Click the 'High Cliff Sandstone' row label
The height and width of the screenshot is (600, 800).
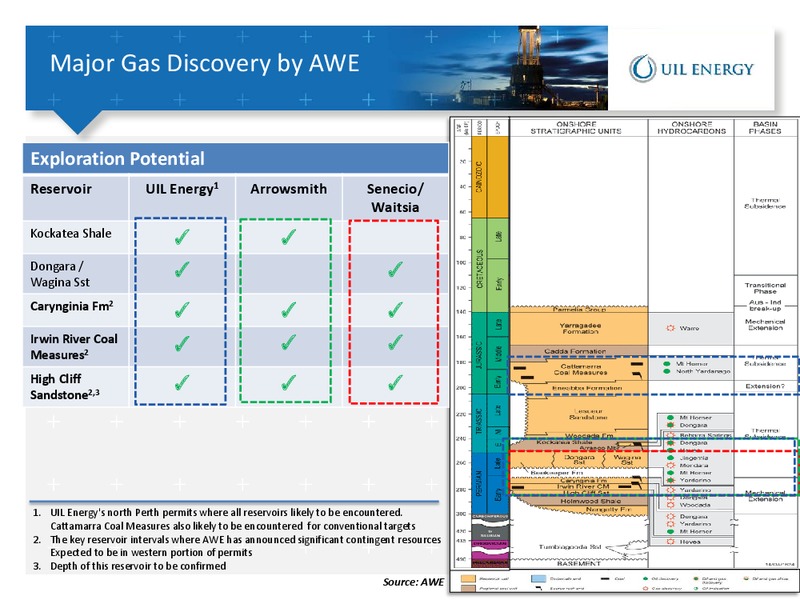pos(65,387)
